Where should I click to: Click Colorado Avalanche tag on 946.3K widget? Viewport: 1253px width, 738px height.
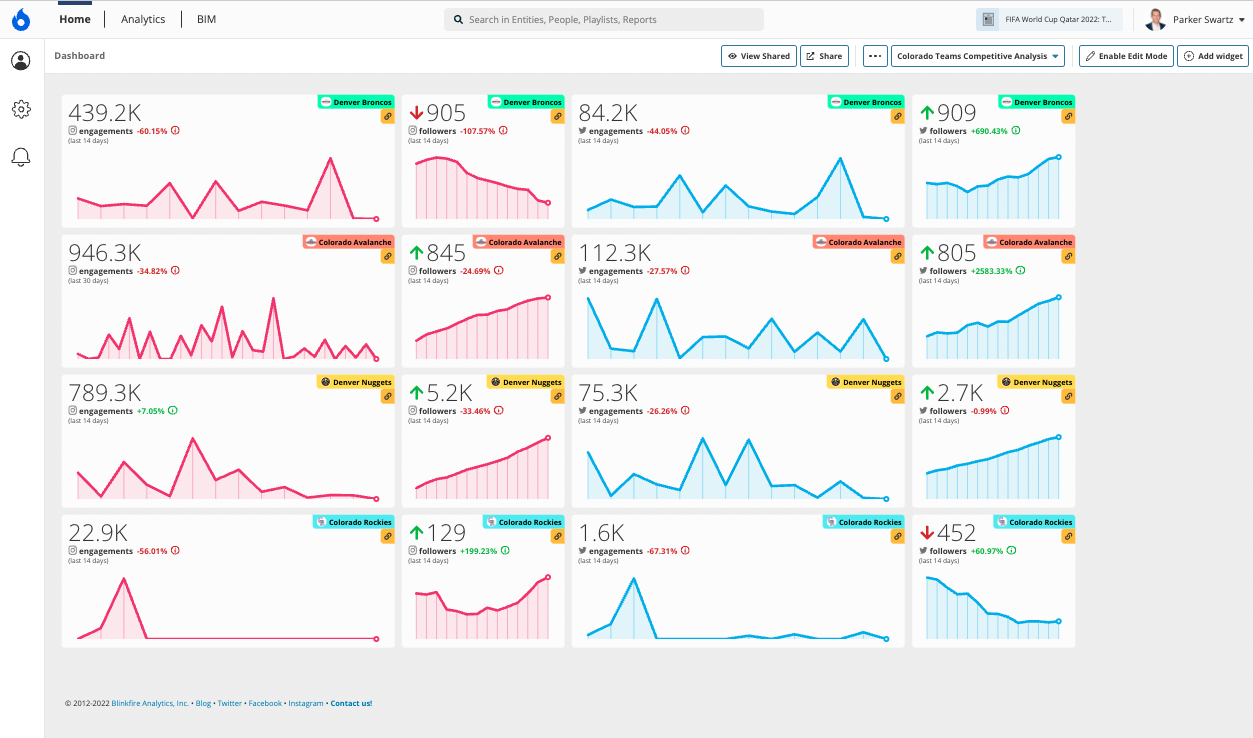[x=348, y=242]
